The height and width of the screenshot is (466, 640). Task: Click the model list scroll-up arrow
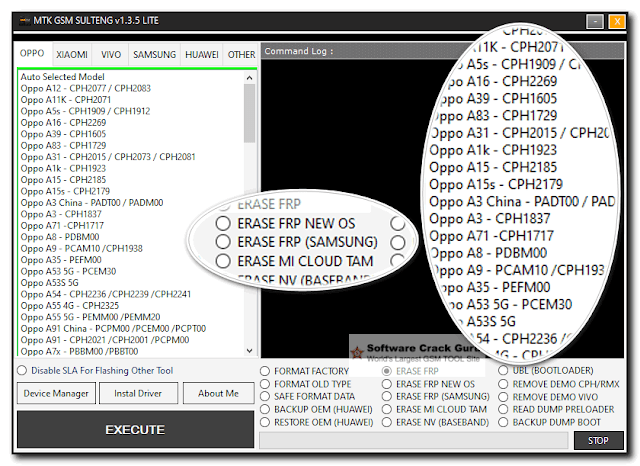click(x=250, y=78)
